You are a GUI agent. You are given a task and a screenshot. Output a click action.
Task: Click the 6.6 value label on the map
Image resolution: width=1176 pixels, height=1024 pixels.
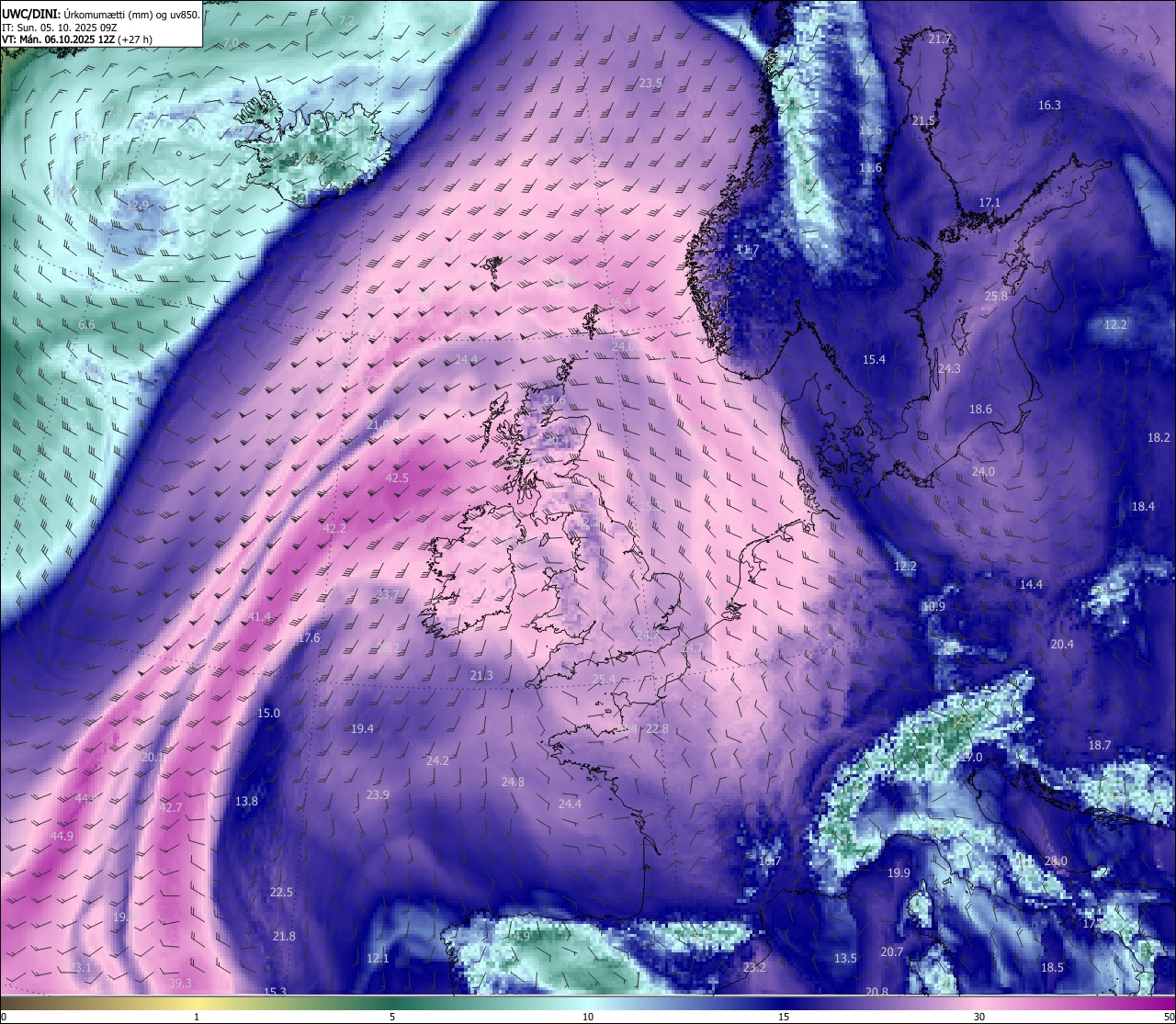[x=86, y=324]
